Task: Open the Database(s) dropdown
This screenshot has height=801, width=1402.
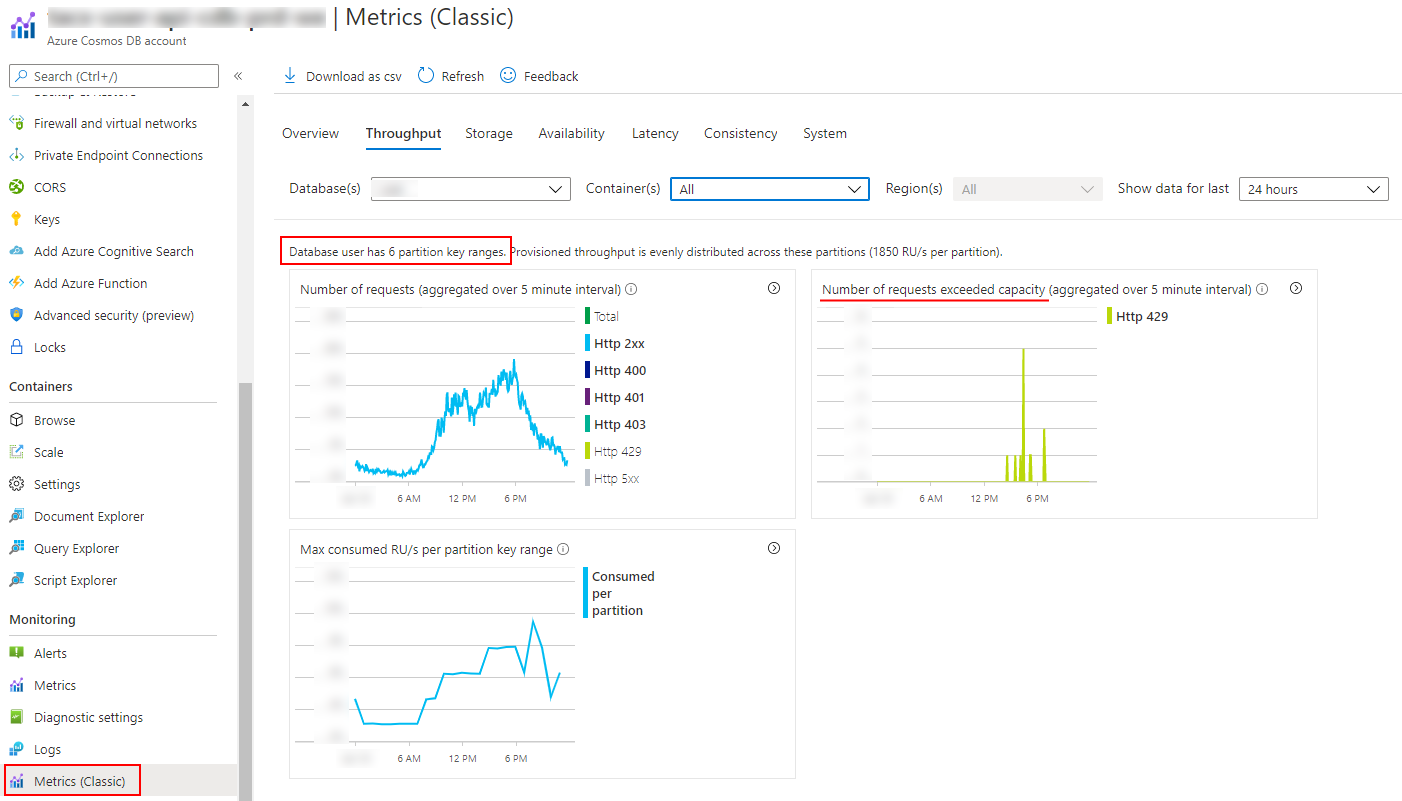Action: 470,189
